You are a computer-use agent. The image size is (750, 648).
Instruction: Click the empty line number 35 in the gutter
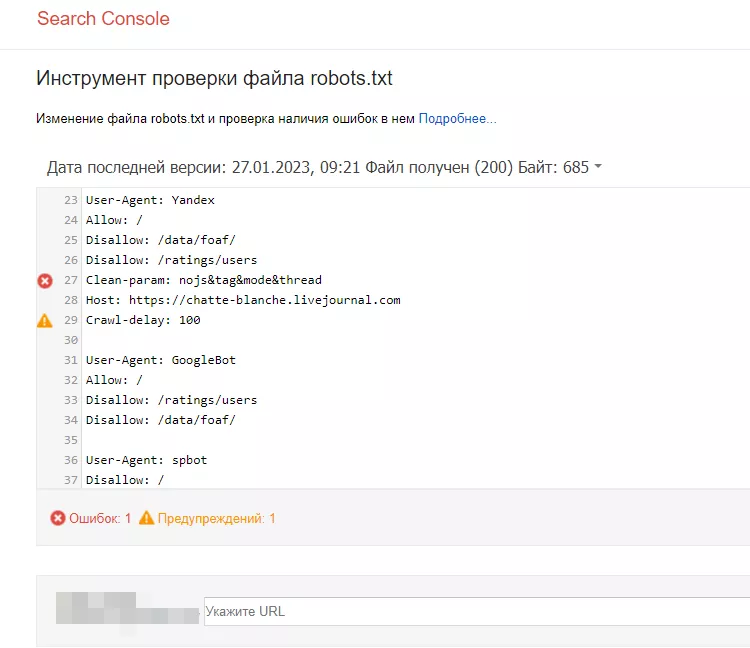pyautogui.click(x=71, y=440)
